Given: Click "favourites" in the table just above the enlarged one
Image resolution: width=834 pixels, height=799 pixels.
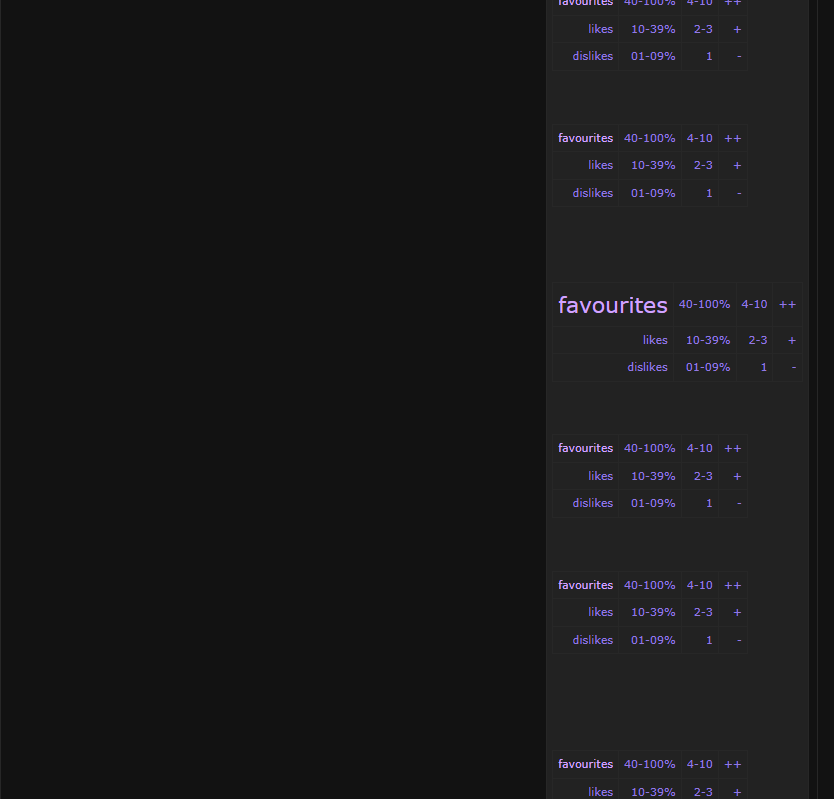Looking at the screenshot, I should pos(585,138).
